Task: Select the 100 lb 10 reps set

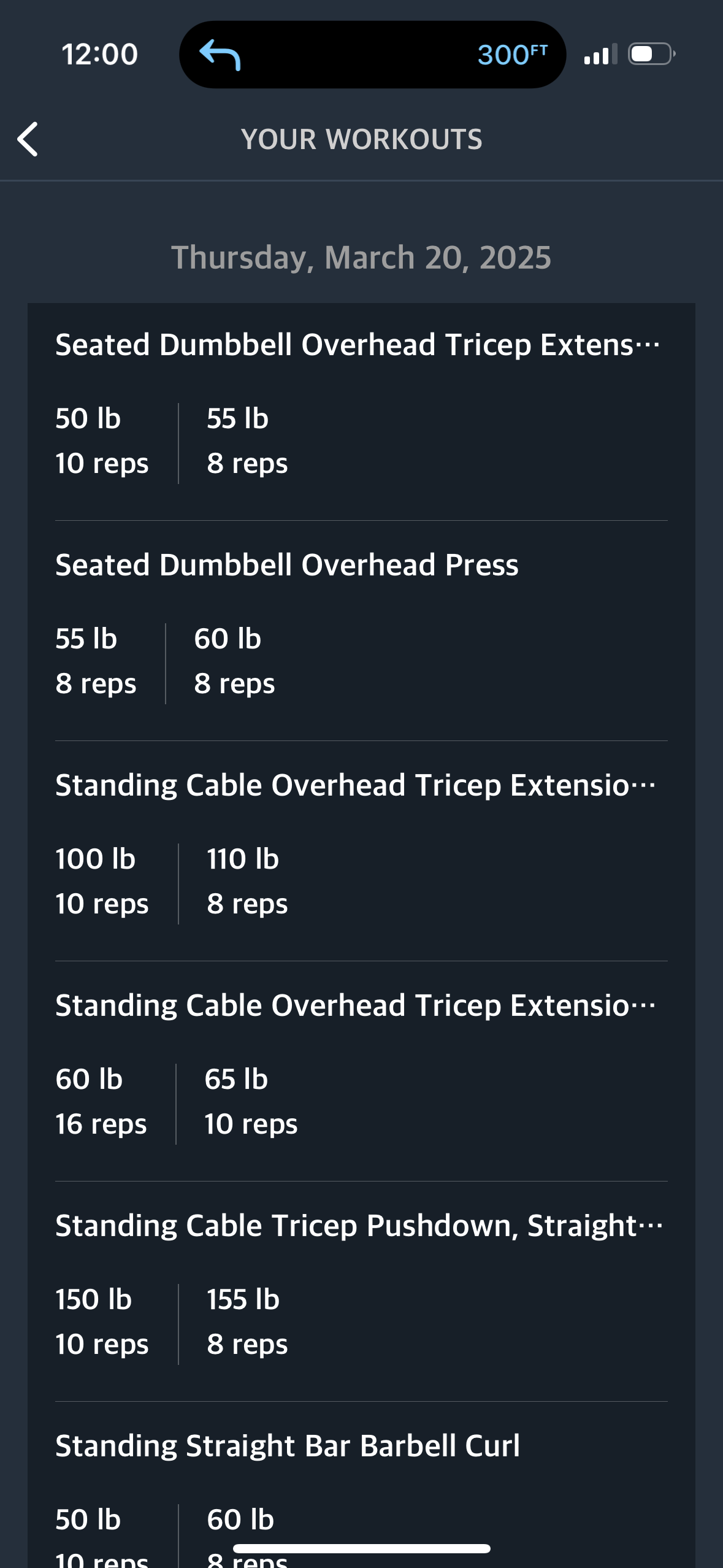Action: [x=102, y=881]
